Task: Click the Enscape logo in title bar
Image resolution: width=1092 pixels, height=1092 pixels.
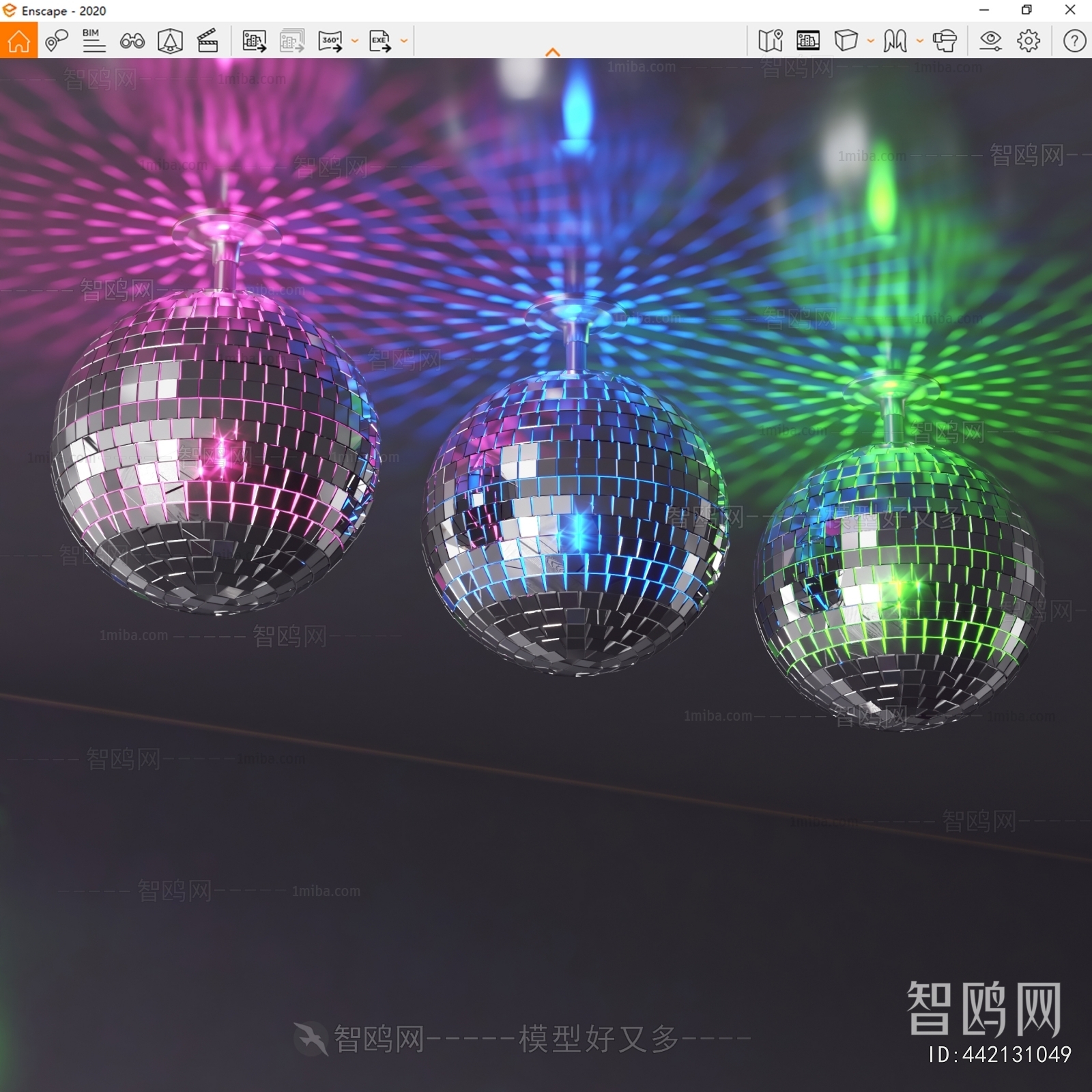Action: pyautogui.click(x=10, y=10)
